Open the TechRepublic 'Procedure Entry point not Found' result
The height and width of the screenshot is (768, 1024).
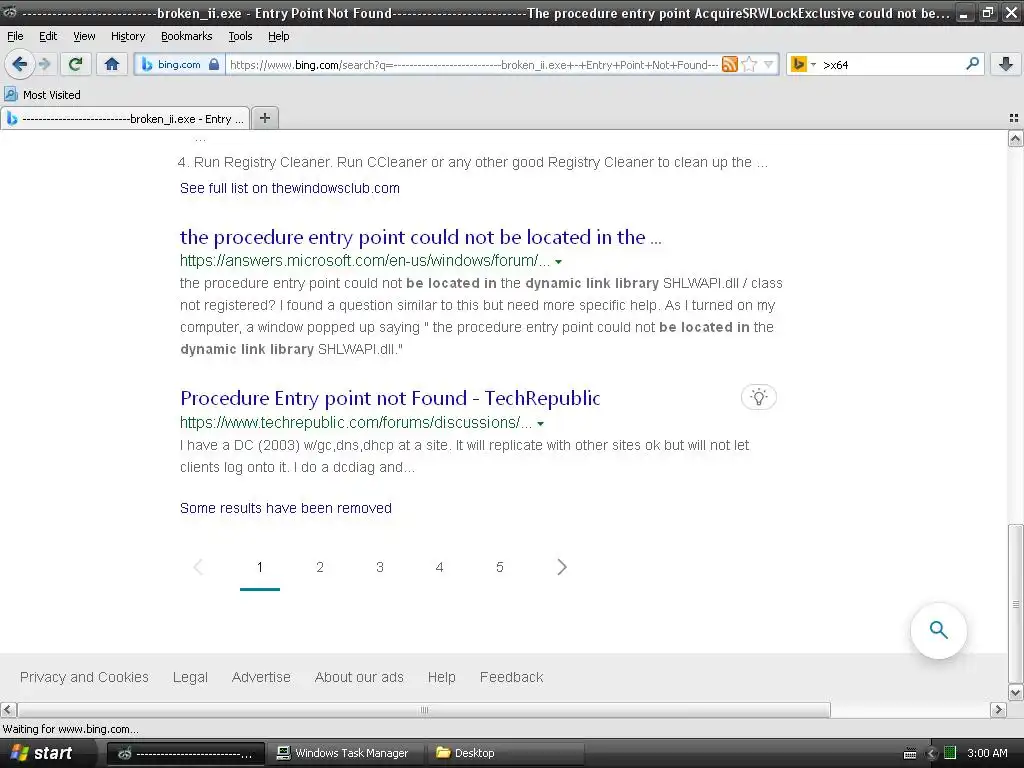pos(390,398)
